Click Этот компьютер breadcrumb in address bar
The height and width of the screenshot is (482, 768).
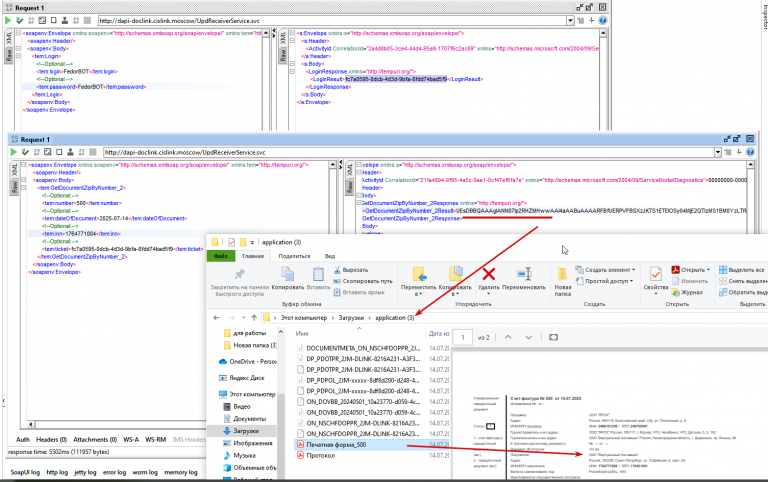click(x=304, y=318)
